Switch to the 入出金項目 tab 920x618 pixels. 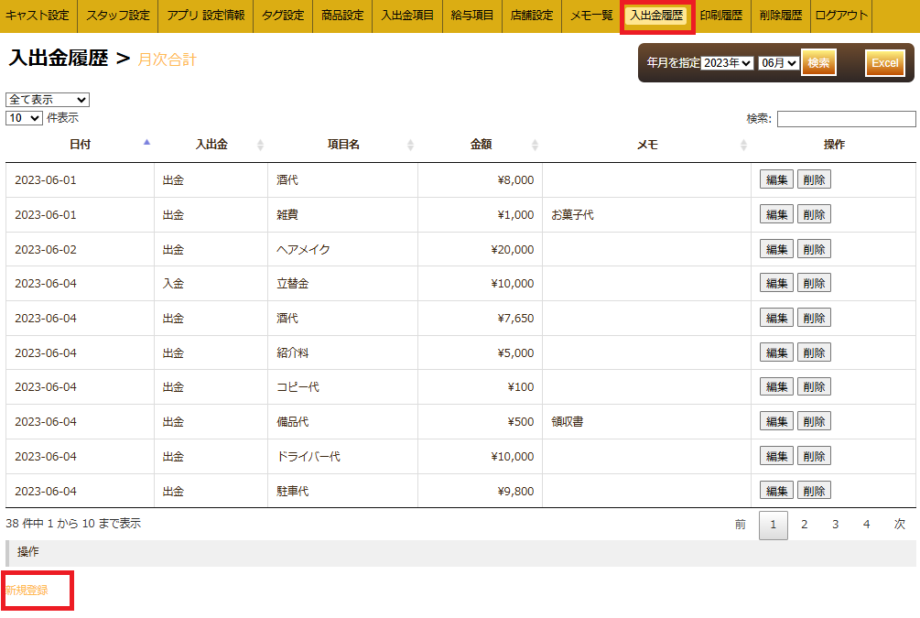coord(408,16)
